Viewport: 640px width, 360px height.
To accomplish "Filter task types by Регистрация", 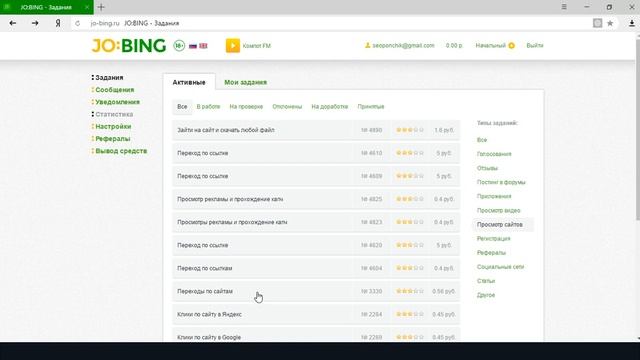I will pyautogui.click(x=493, y=239).
